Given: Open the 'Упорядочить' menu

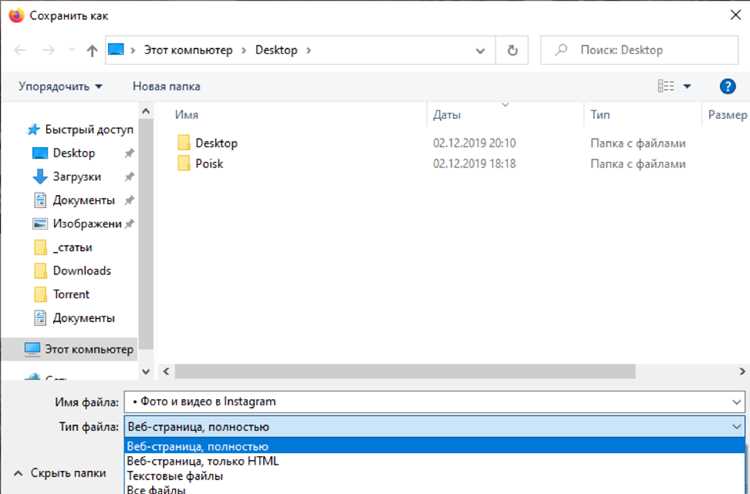Looking at the screenshot, I should pyautogui.click(x=60, y=87).
